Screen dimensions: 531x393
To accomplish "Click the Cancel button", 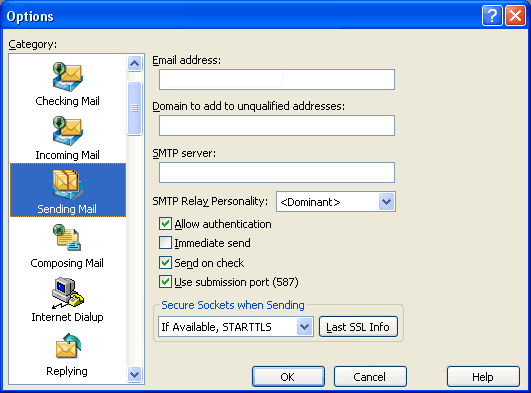I will 370,376.
